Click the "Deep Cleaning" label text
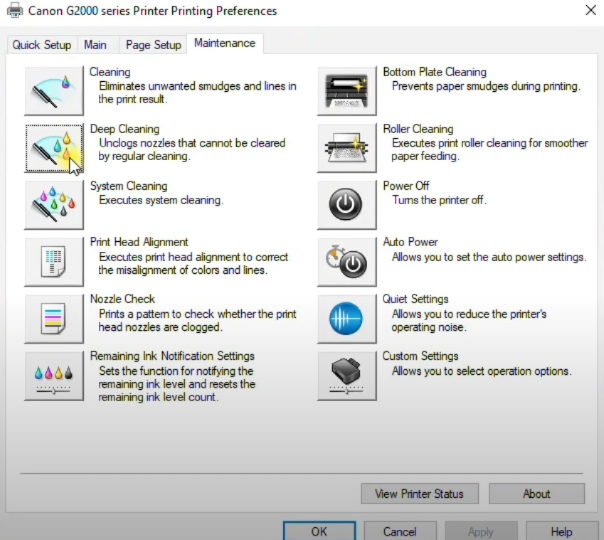This screenshot has height=540, width=604. (x=125, y=129)
